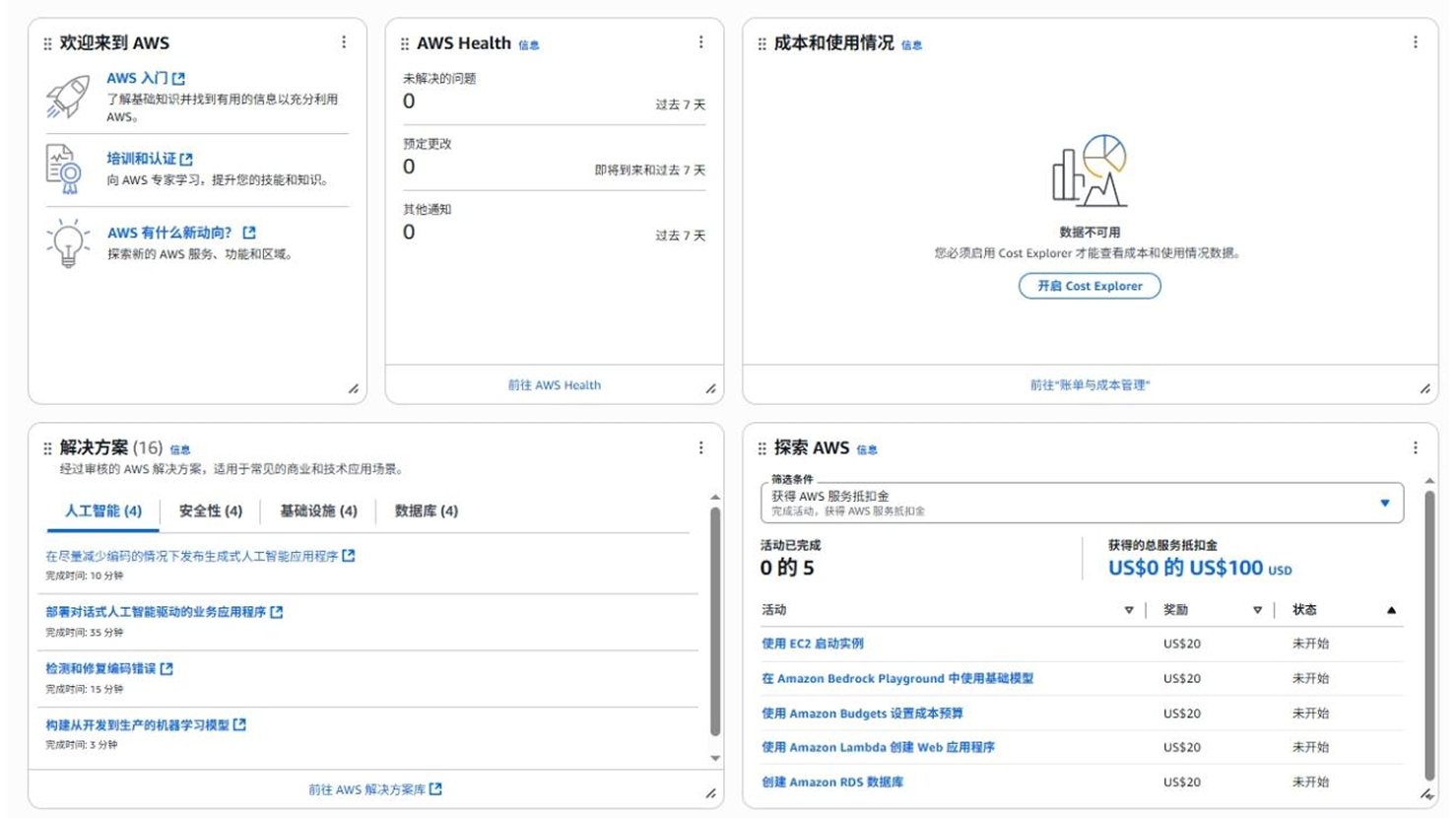Image resolution: width=1456 pixels, height=818 pixels.
Task: Click the lightbulb icon for AWS 有什么新动向
Action: click(67, 242)
